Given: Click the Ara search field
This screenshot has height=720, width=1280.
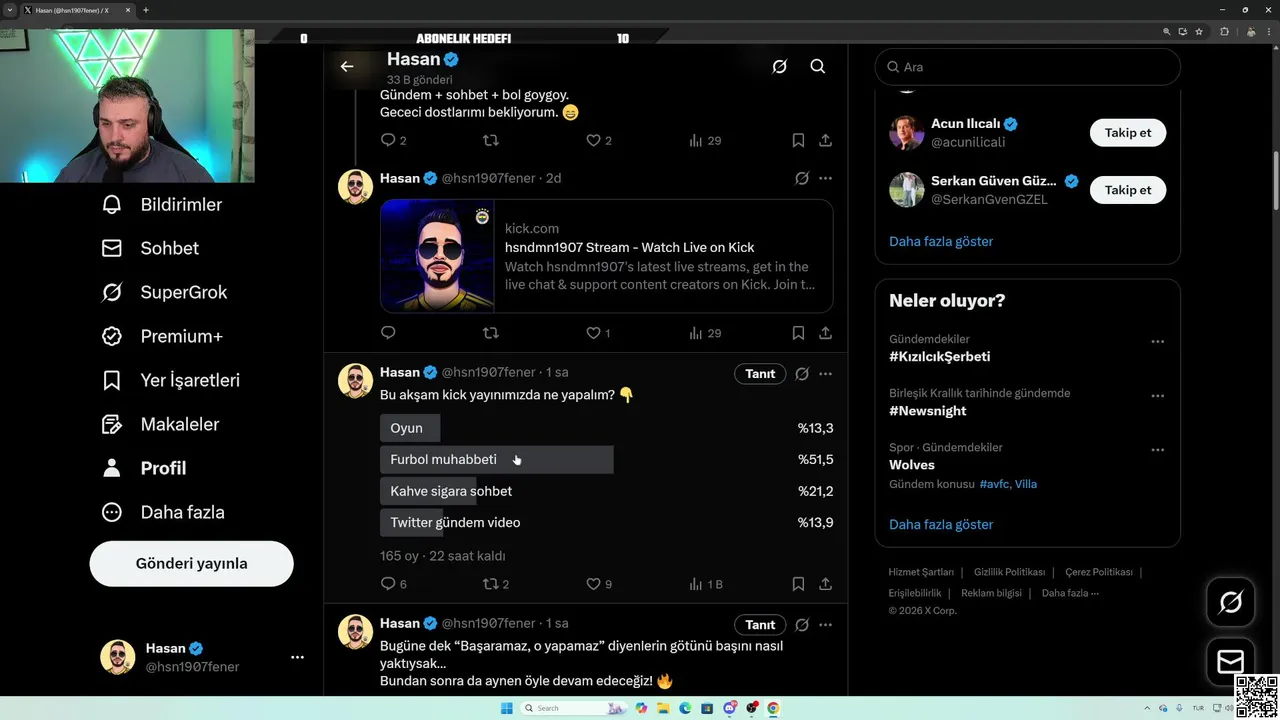Looking at the screenshot, I should pos(1028,67).
